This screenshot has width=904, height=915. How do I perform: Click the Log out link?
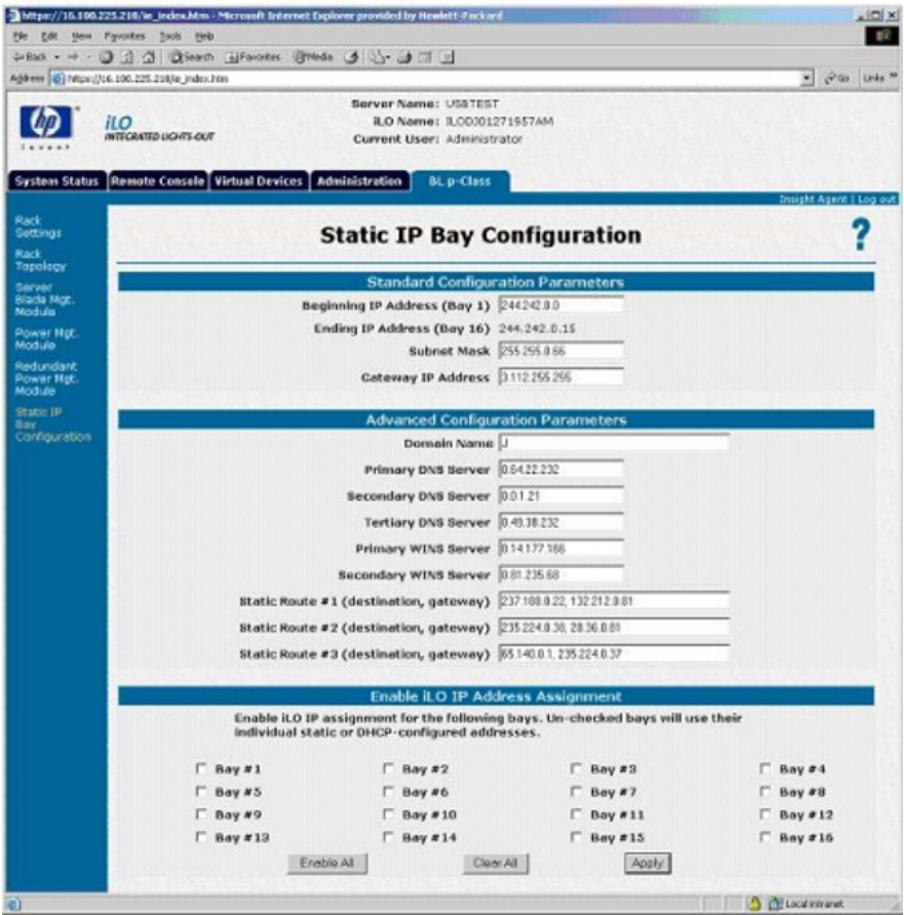pos(877,199)
